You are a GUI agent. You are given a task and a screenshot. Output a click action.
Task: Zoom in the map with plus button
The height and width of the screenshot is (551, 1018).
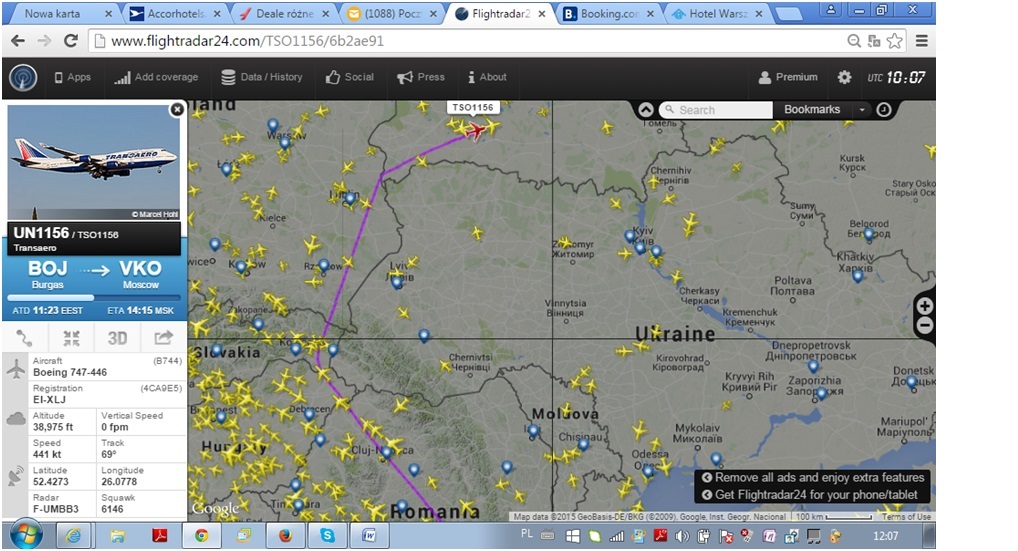[925, 306]
